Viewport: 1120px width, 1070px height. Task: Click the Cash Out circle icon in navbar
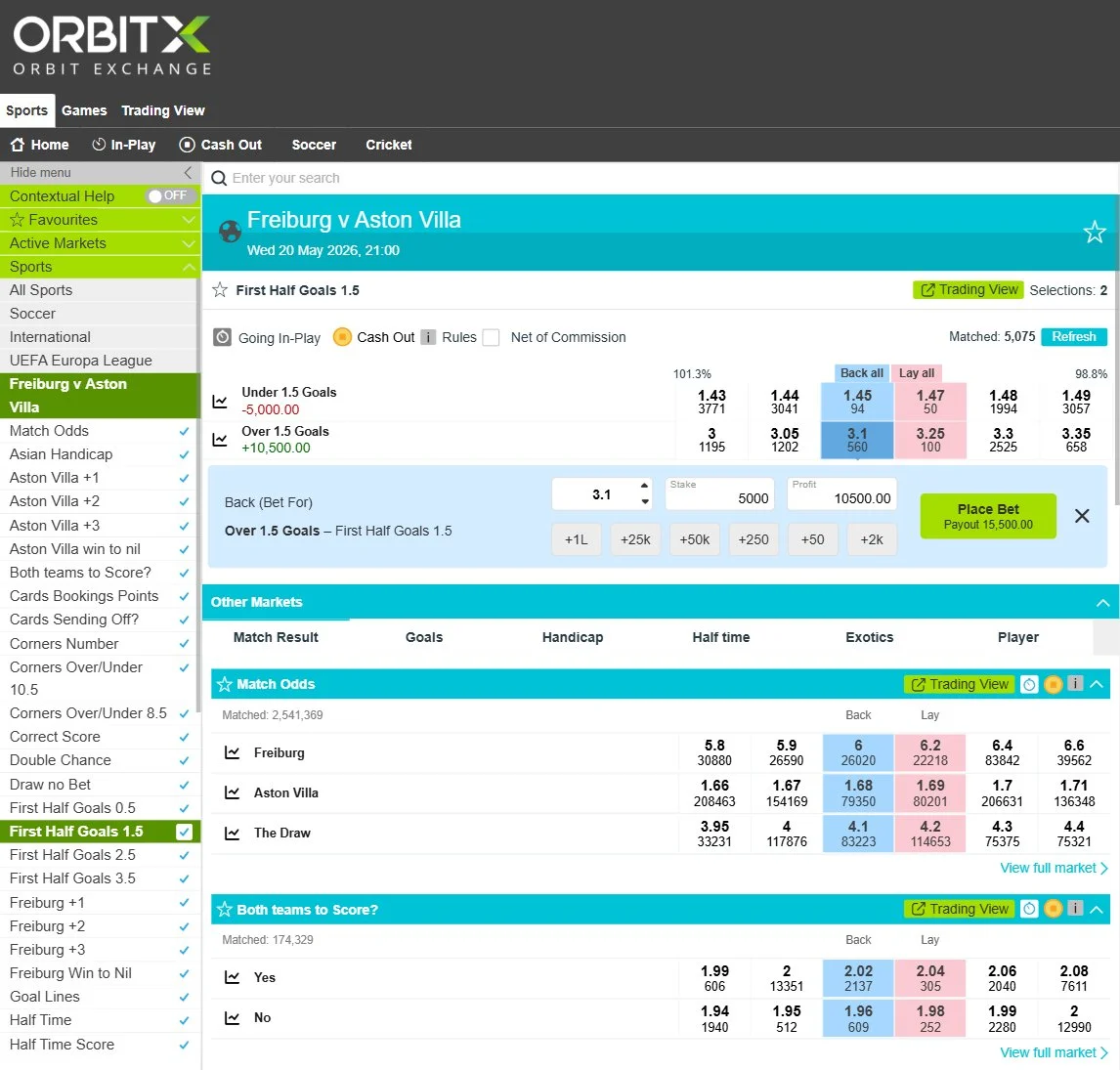(187, 145)
